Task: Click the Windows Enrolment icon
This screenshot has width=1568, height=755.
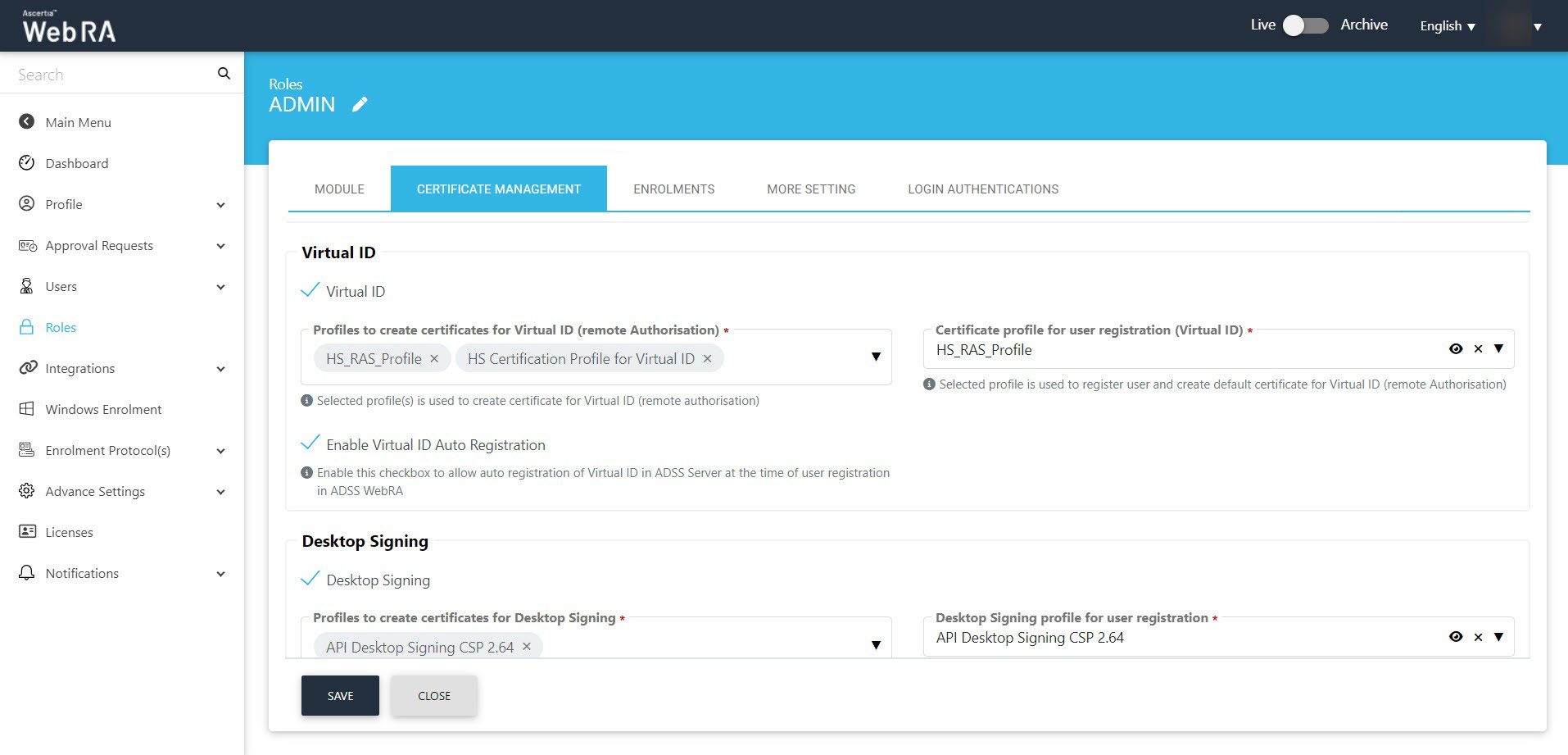Action: [x=27, y=409]
